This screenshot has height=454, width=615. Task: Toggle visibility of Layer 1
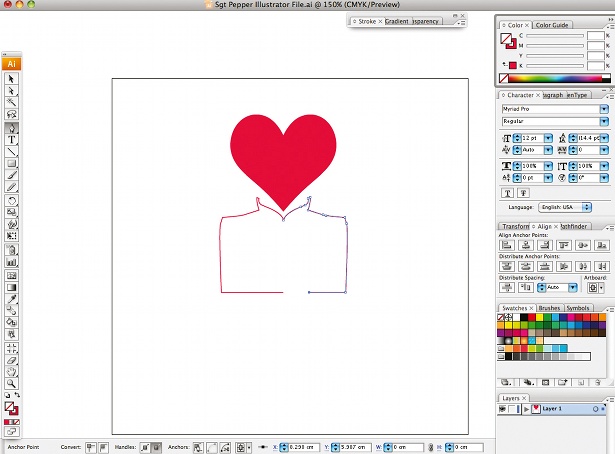[502, 409]
